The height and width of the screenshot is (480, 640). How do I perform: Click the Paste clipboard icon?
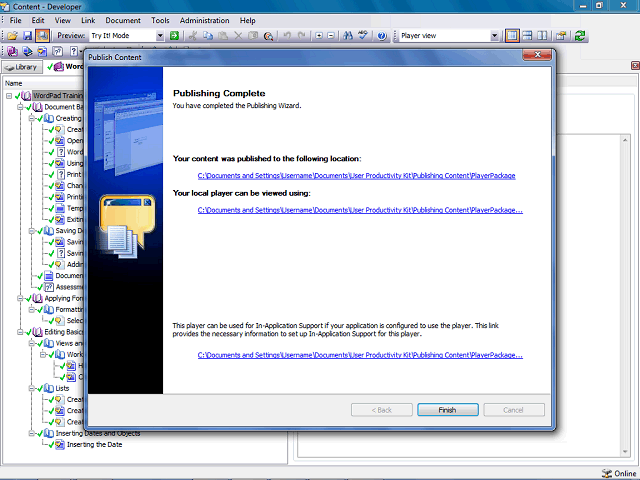tap(223, 36)
